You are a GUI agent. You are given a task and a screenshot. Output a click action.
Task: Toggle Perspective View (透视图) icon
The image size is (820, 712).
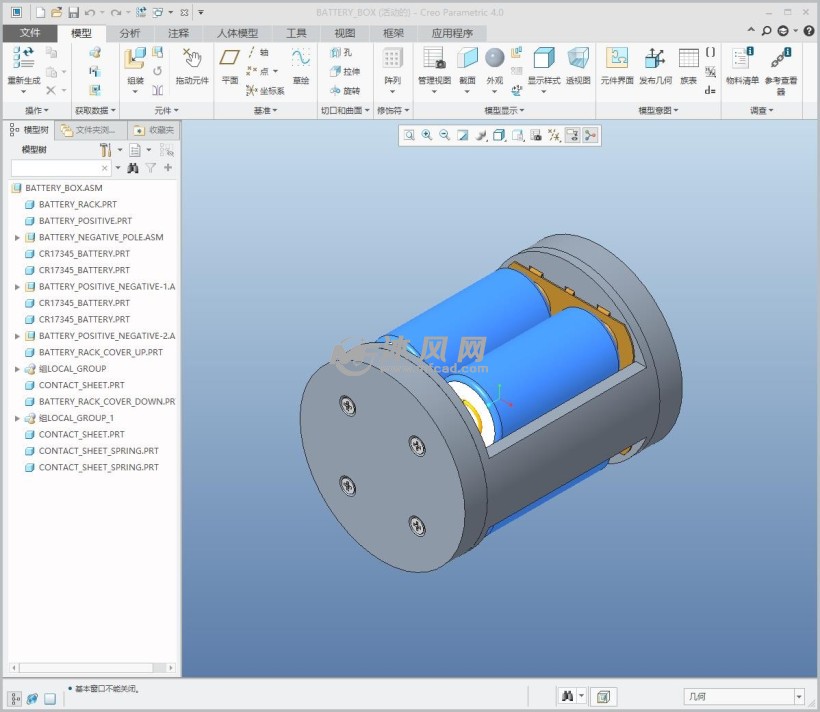point(578,58)
